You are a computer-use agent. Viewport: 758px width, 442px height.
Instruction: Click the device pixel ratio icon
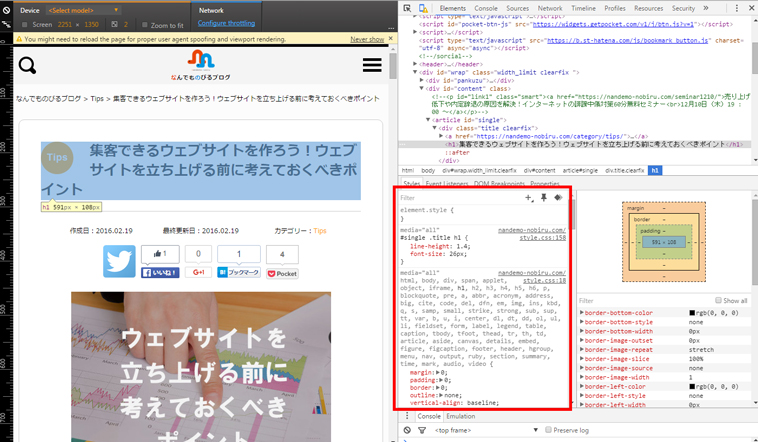pos(115,24)
